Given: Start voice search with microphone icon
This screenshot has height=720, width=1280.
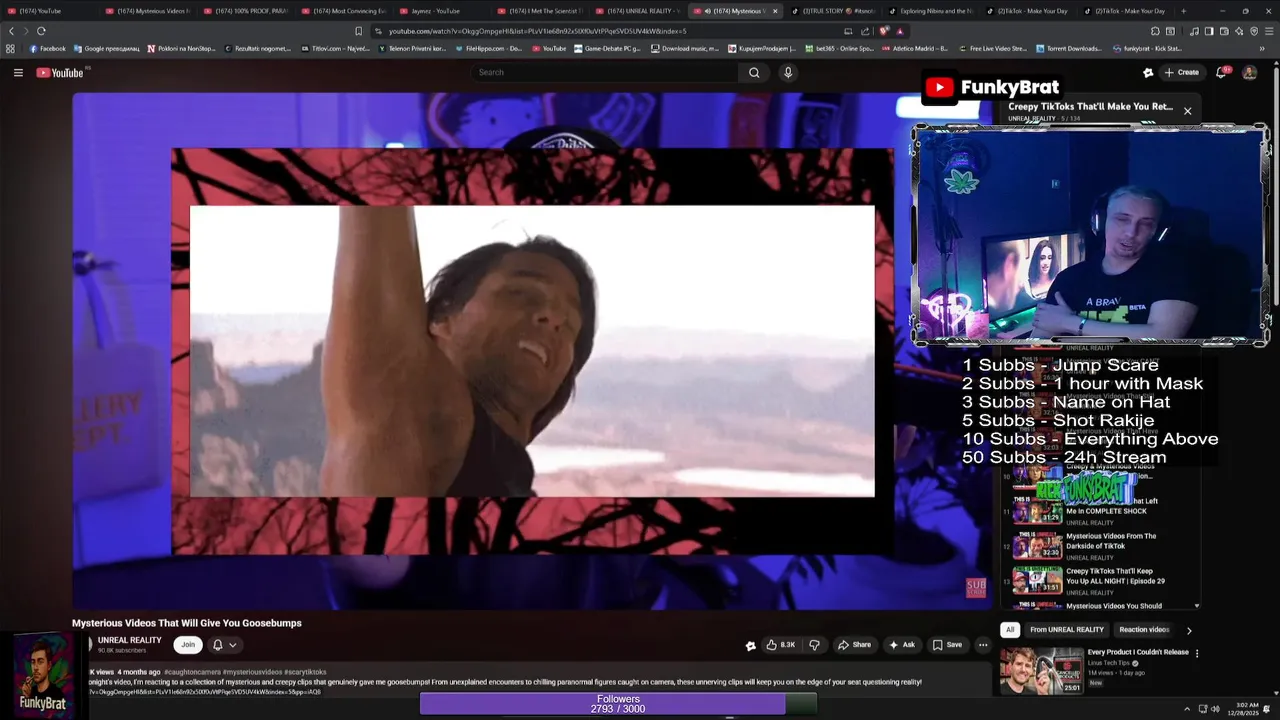Looking at the screenshot, I should (x=788, y=72).
